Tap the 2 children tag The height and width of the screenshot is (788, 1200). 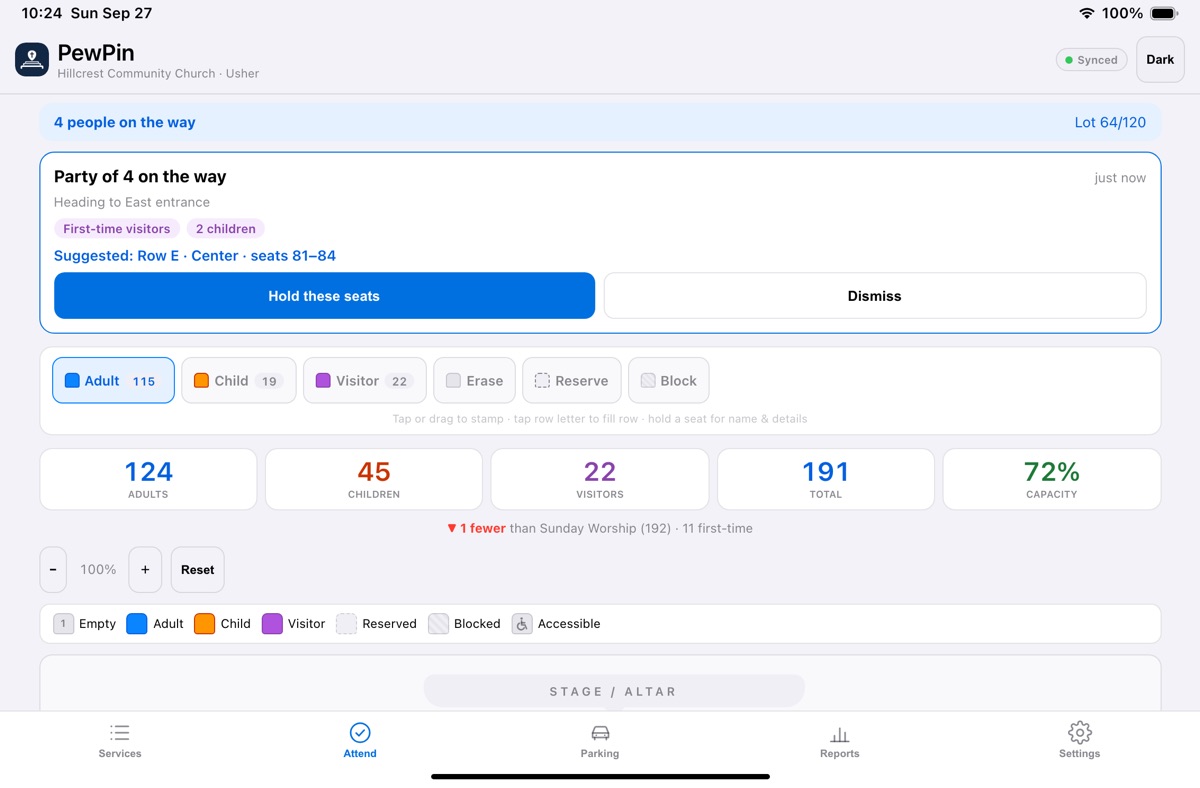click(226, 229)
